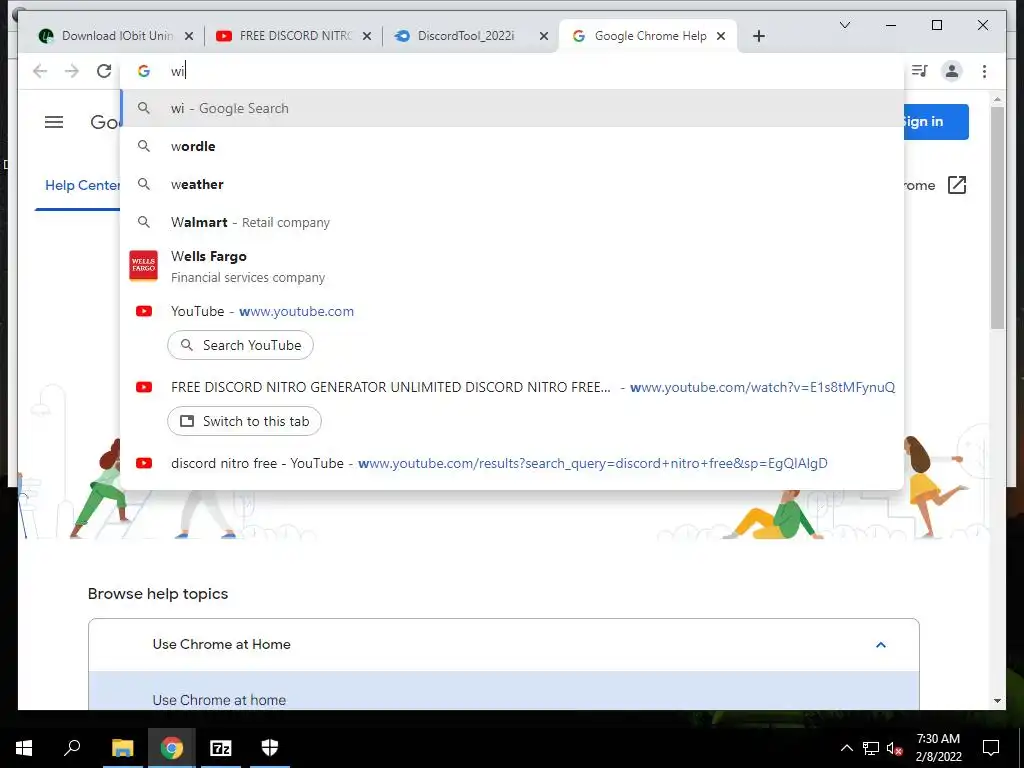Close the Google Chrome Help tab
Image resolution: width=1024 pixels, height=768 pixels.
tap(721, 37)
